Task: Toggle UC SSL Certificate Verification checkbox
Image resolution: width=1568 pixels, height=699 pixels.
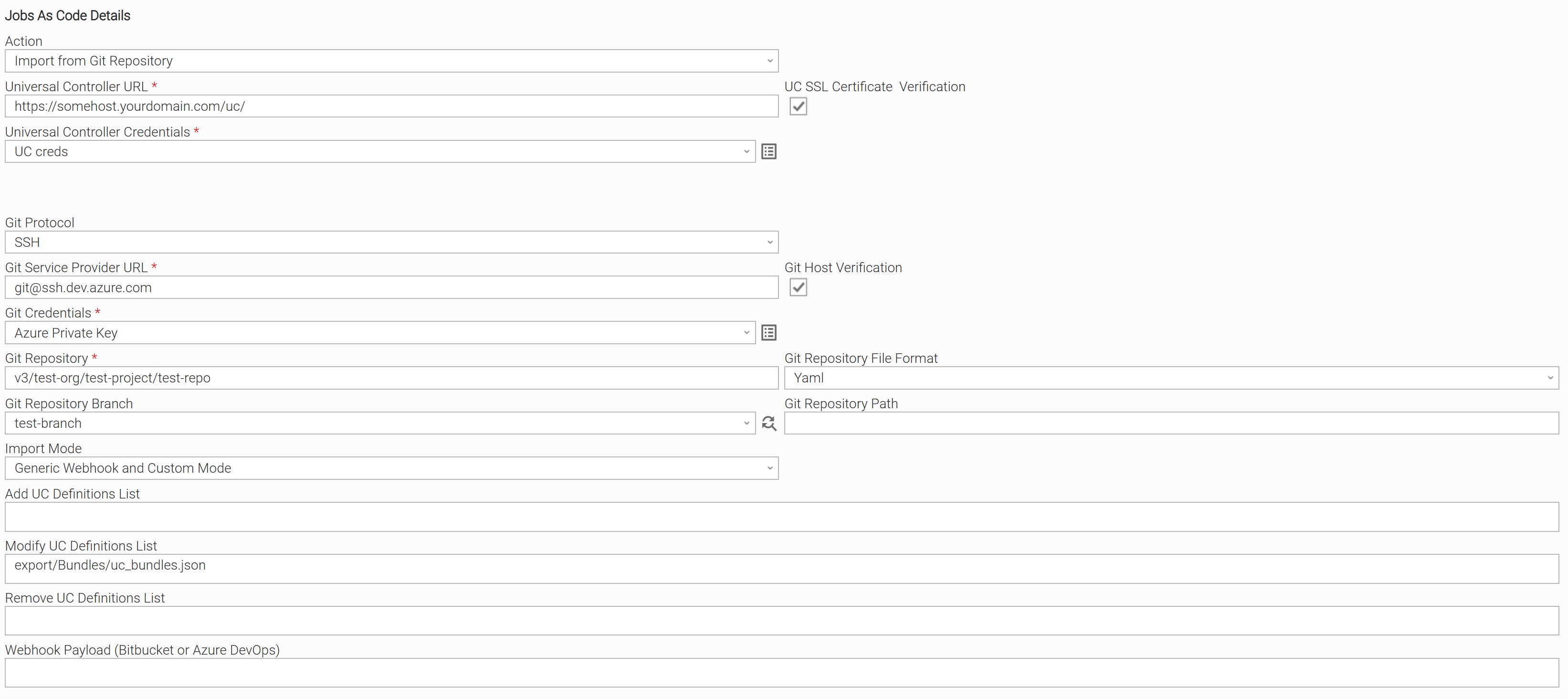Action: click(798, 106)
